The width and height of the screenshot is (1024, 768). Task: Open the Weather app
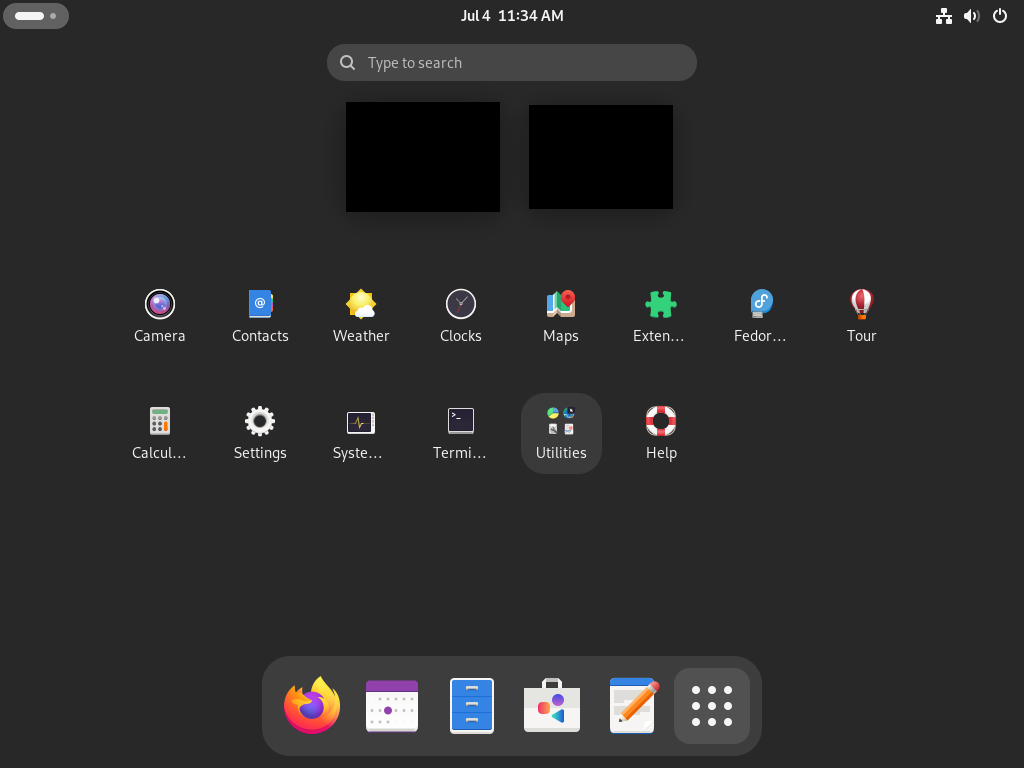[360, 316]
